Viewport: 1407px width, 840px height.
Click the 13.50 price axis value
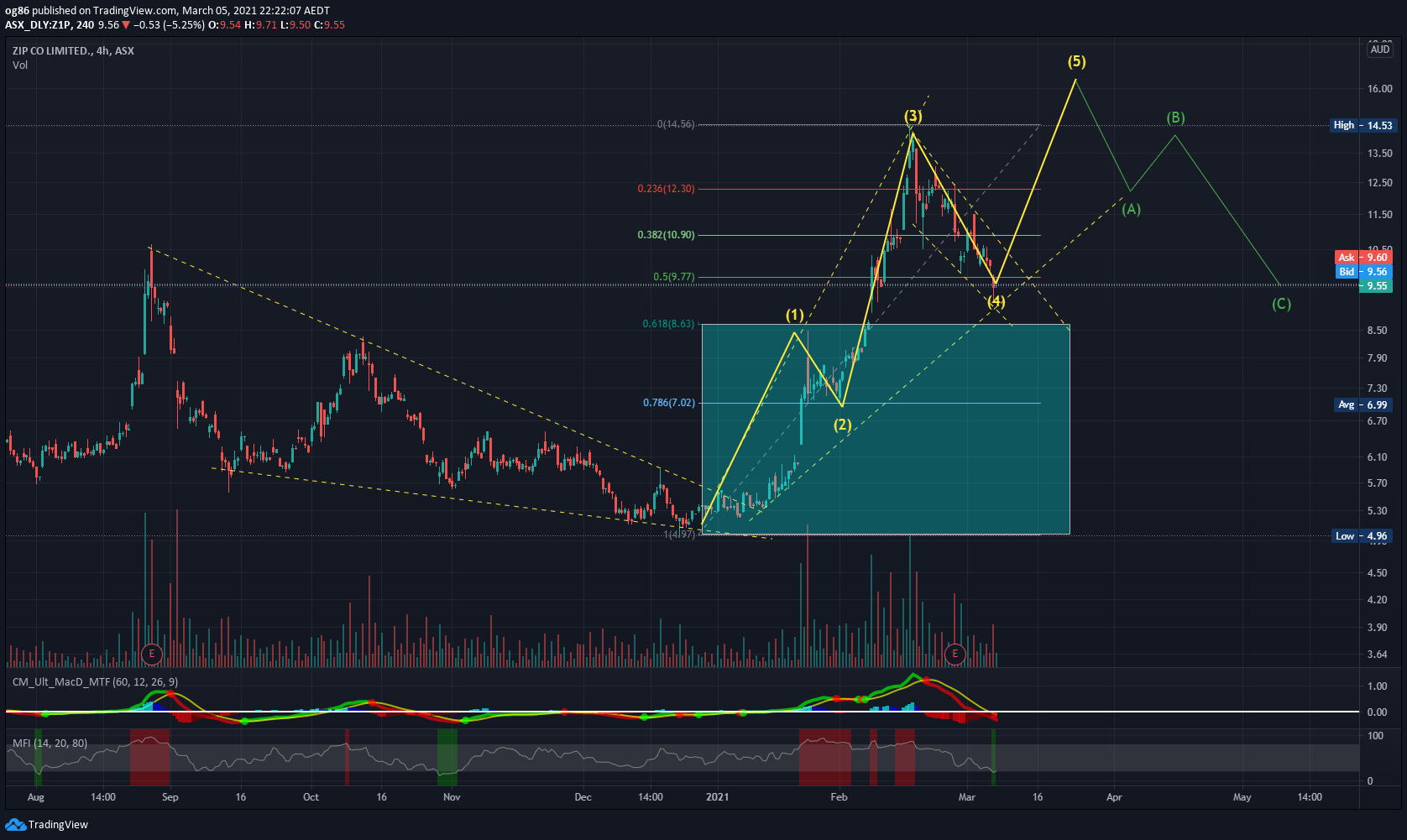click(1380, 154)
